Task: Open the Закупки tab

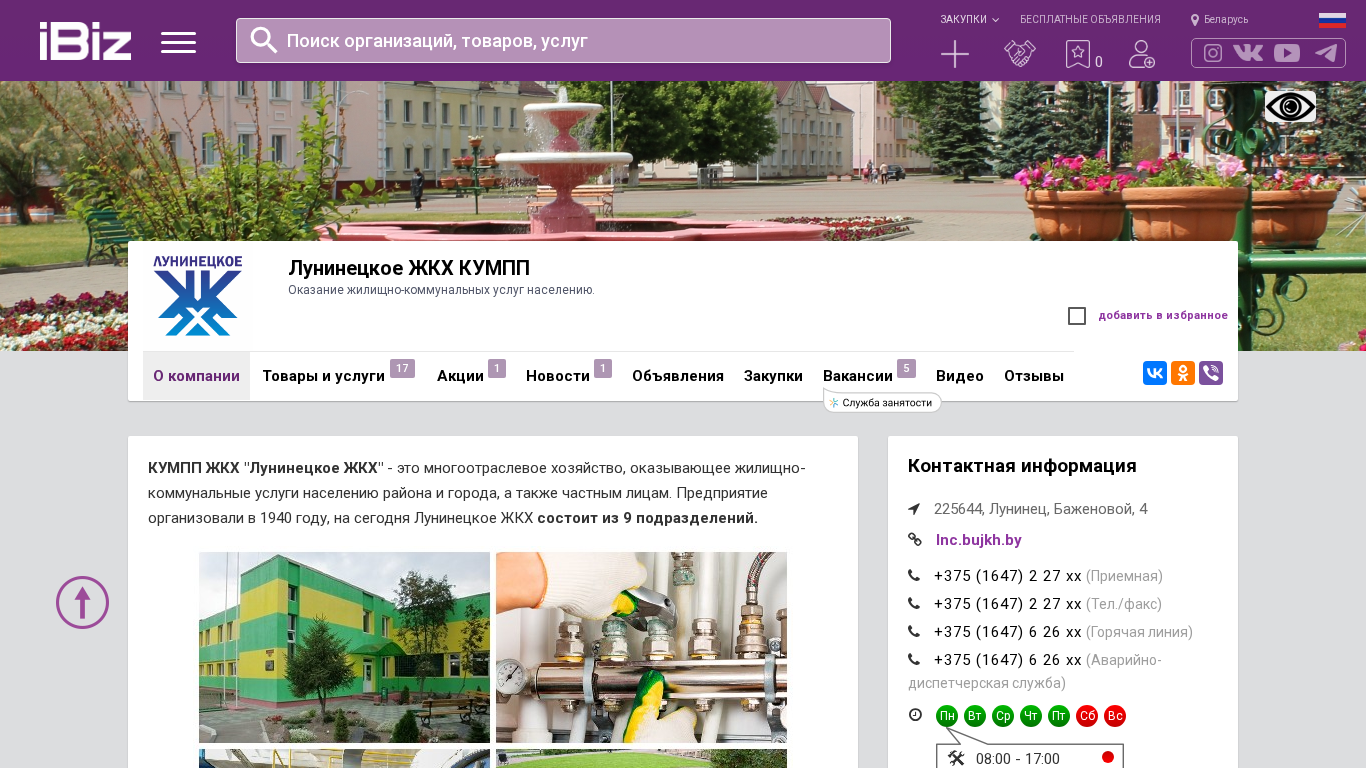Action: click(x=773, y=376)
